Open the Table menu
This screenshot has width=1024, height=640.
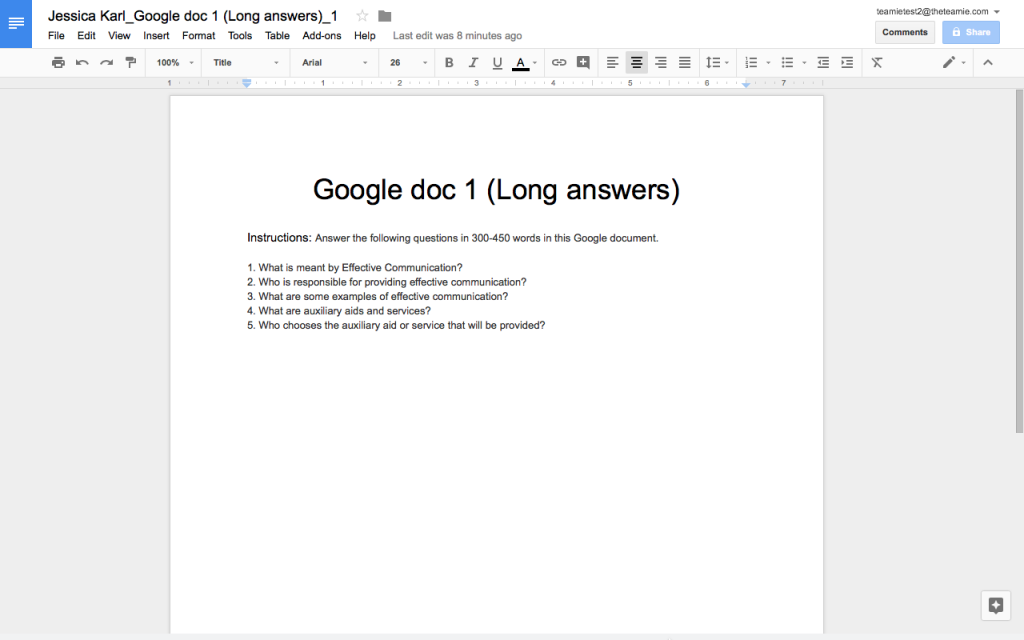pyautogui.click(x=277, y=36)
